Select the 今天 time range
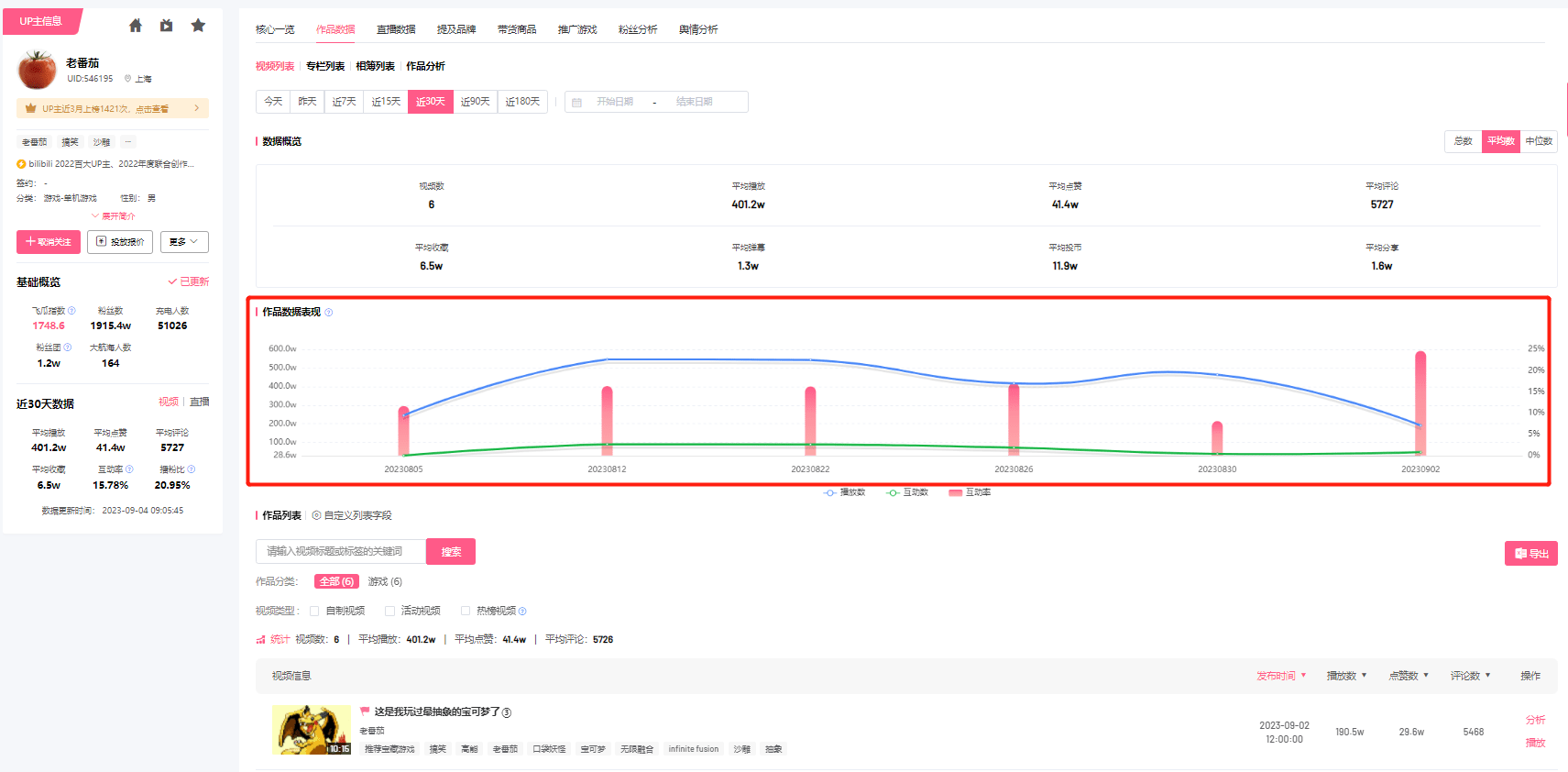The width and height of the screenshot is (1568, 772). point(273,102)
